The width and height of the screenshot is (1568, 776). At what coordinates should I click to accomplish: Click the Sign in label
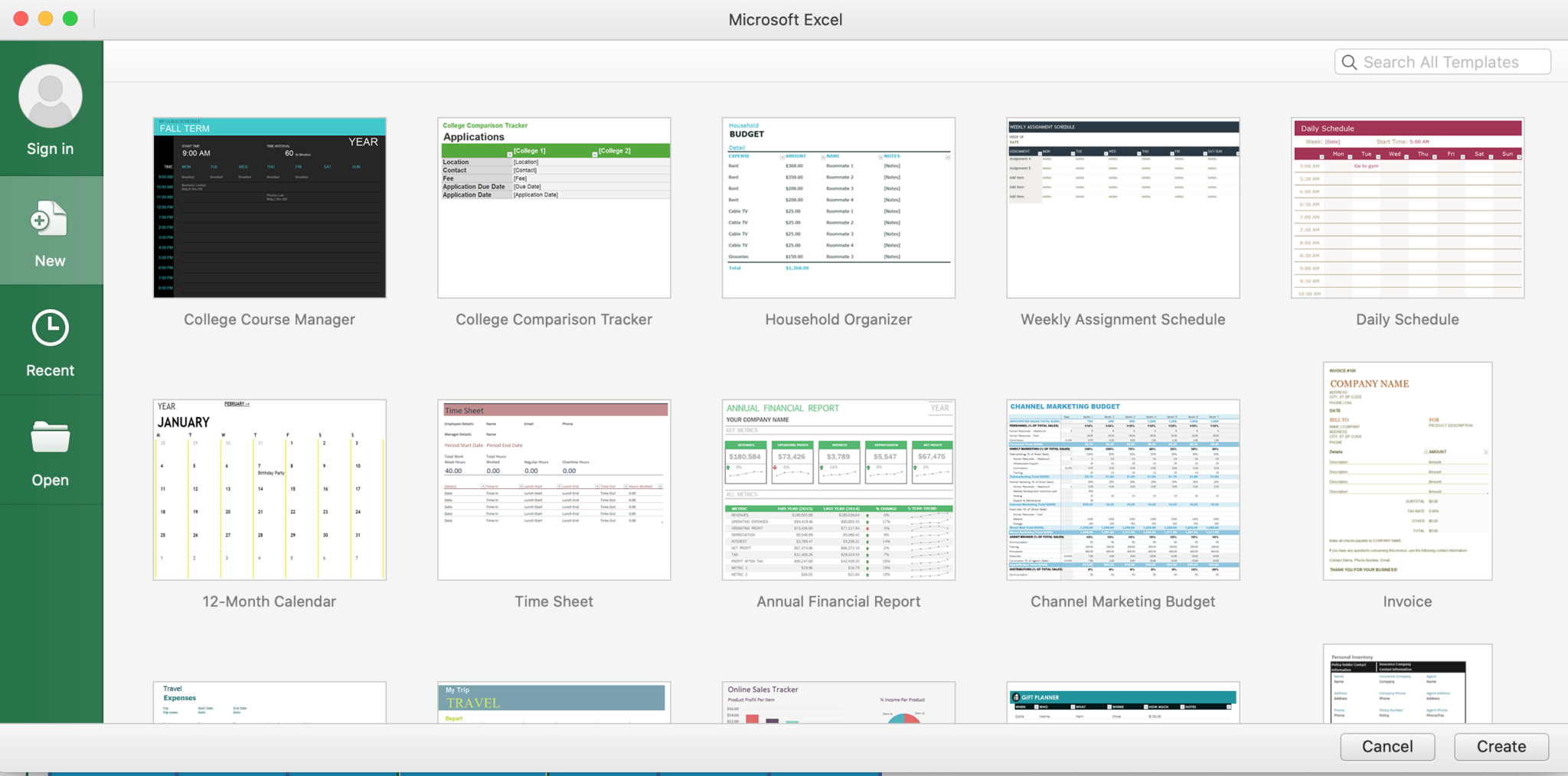pos(51,149)
